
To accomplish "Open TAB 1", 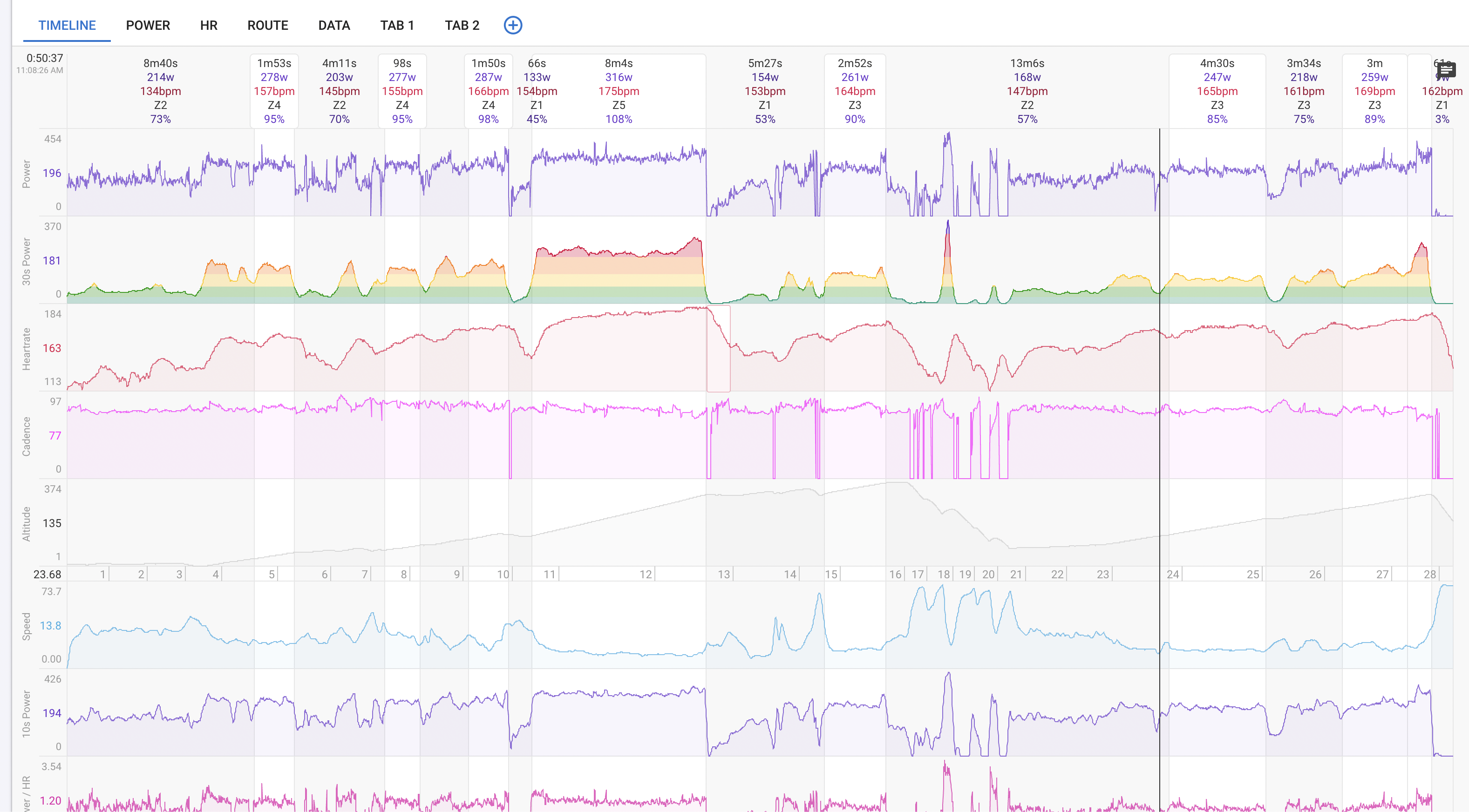I will [397, 25].
